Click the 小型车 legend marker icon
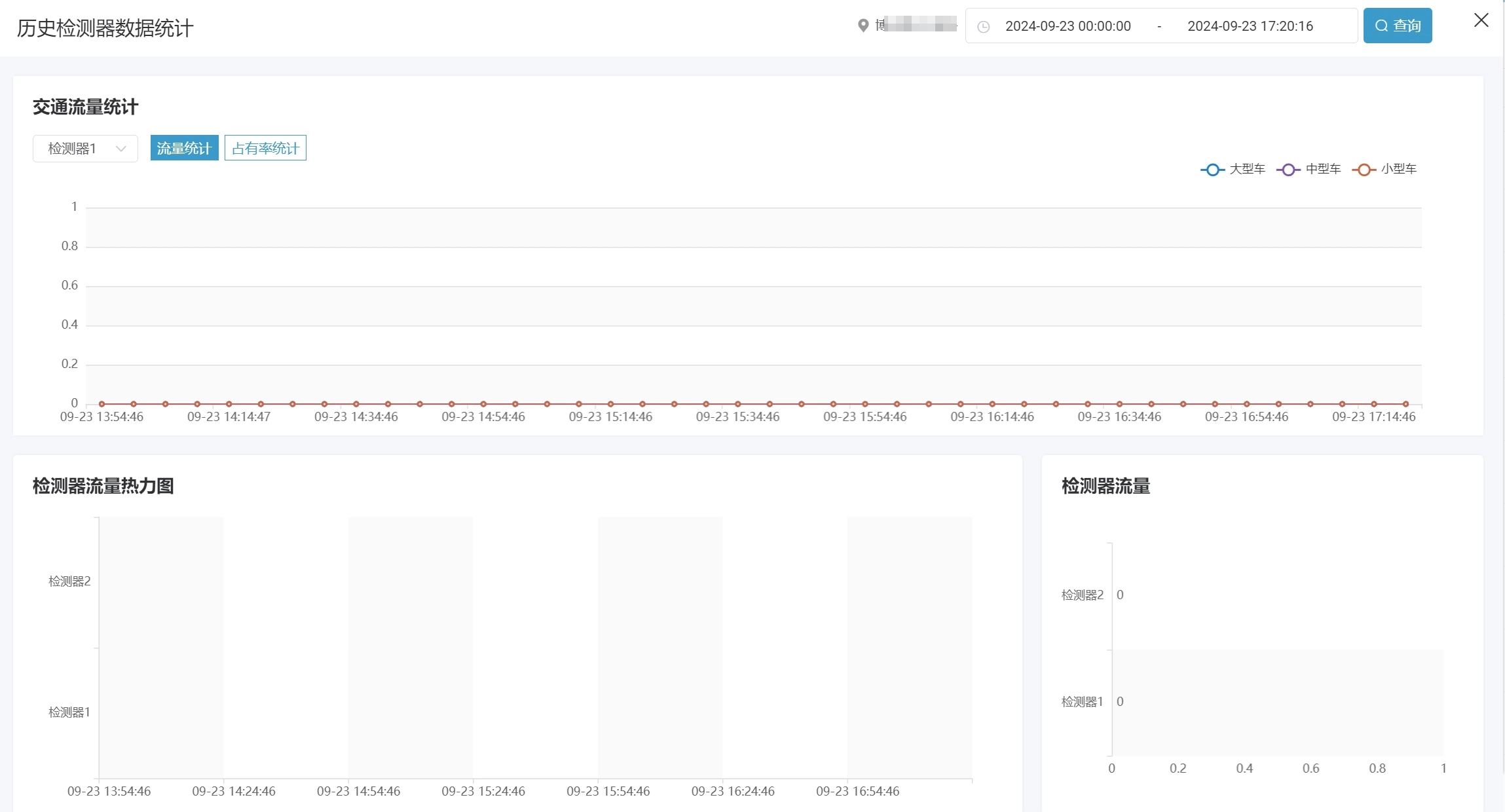Viewport: 1505px width, 812px height. click(1364, 170)
